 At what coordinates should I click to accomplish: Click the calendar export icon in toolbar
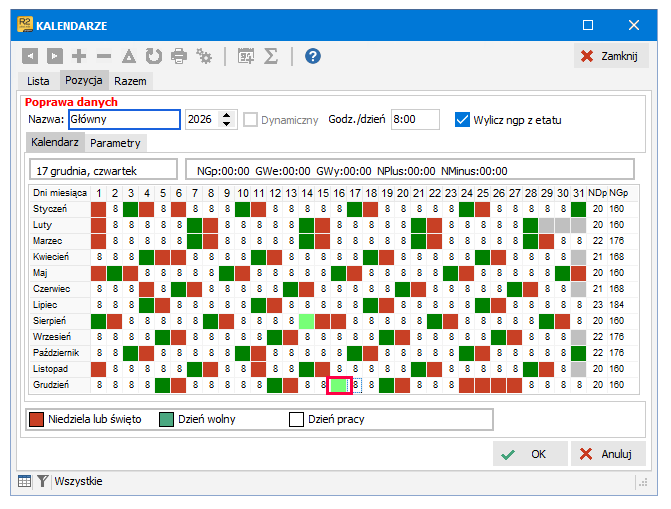(x=246, y=56)
